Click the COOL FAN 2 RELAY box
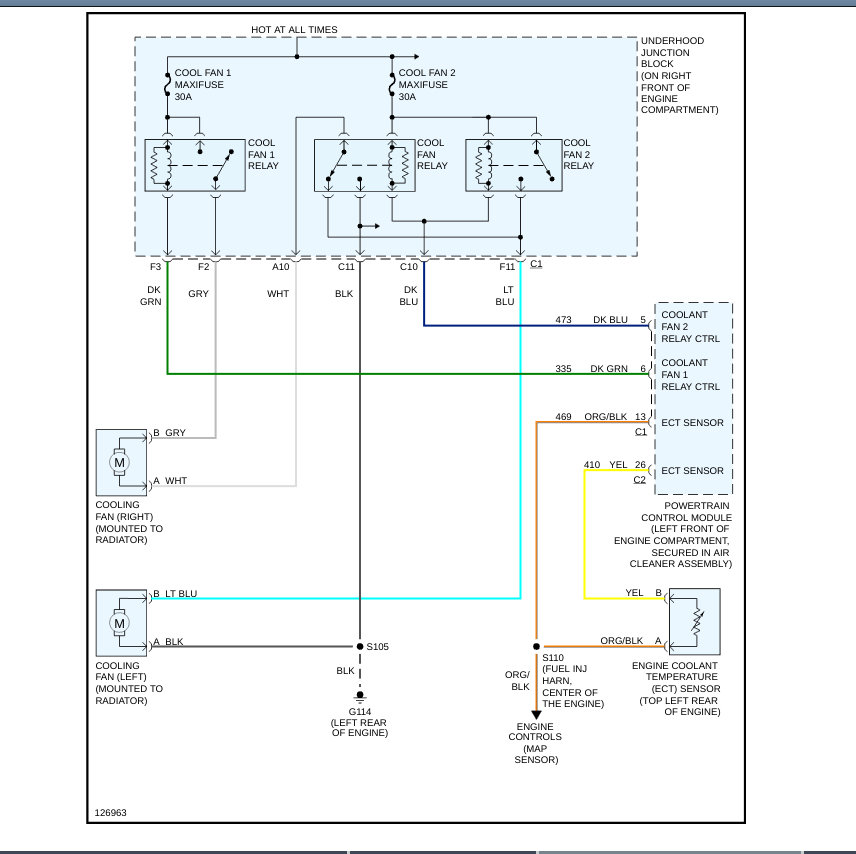The width and height of the screenshot is (856, 854). (514, 165)
